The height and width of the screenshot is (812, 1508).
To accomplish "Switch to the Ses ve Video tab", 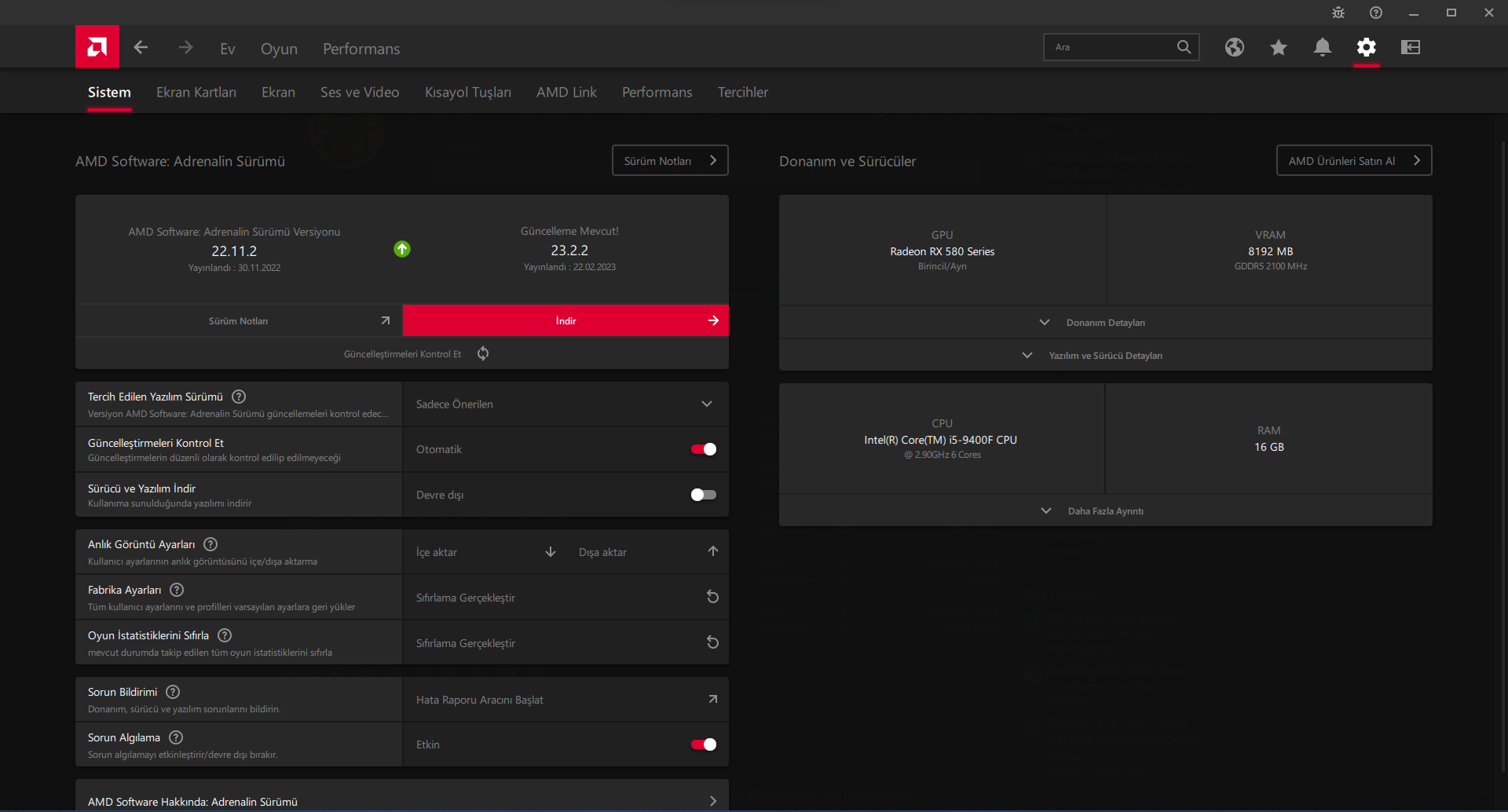I will [360, 93].
